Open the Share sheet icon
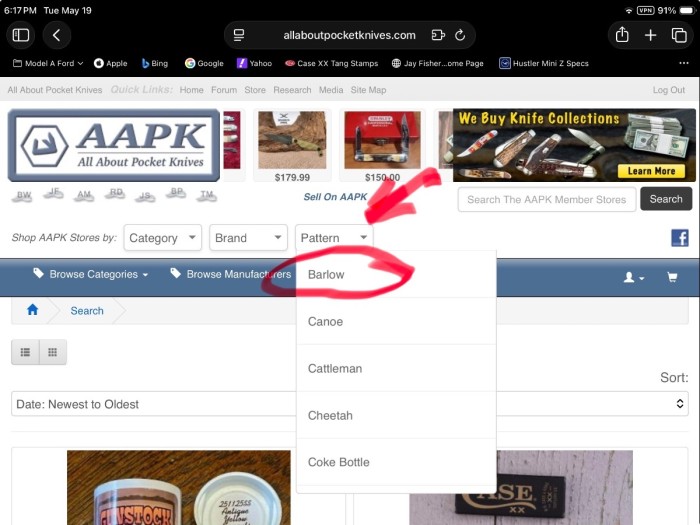700x525 pixels. [x=622, y=35]
